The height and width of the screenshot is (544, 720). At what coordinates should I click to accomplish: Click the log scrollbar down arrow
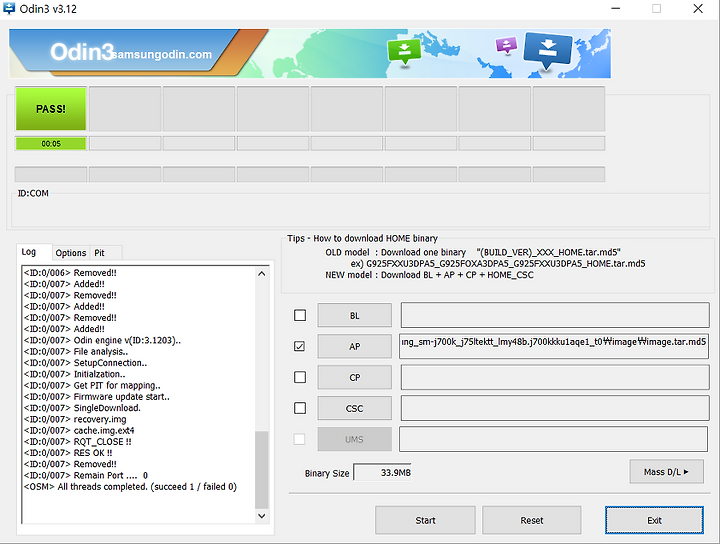click(x=262, y=516)
